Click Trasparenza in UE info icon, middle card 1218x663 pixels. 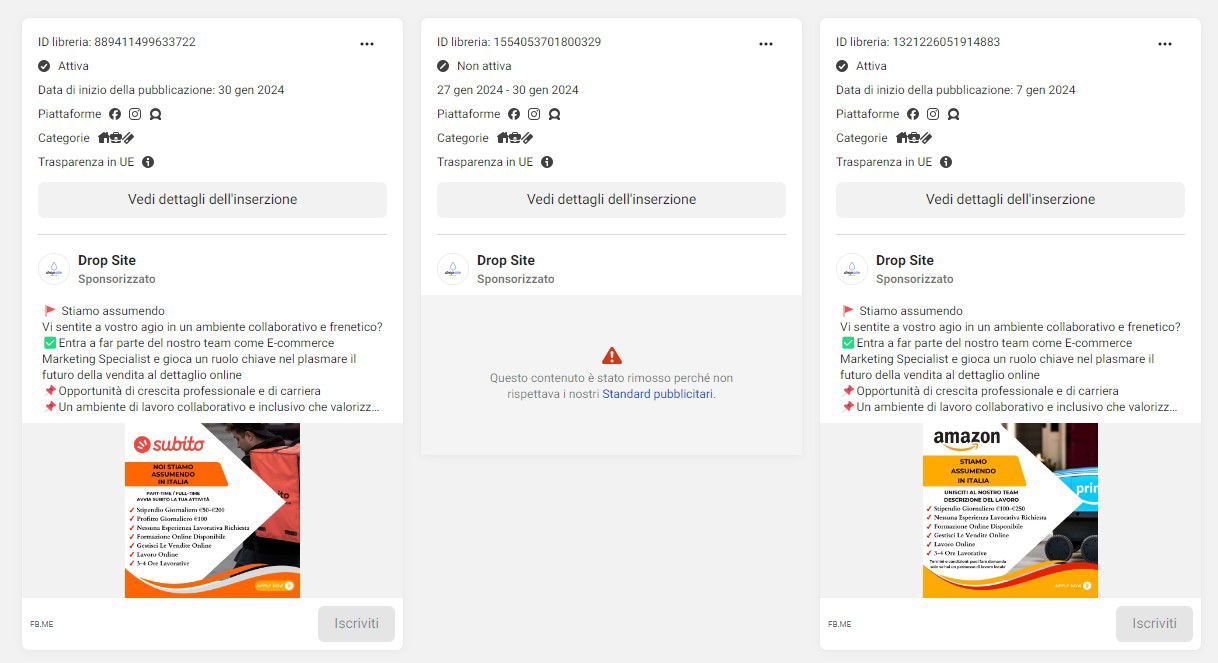coord(547,162)
